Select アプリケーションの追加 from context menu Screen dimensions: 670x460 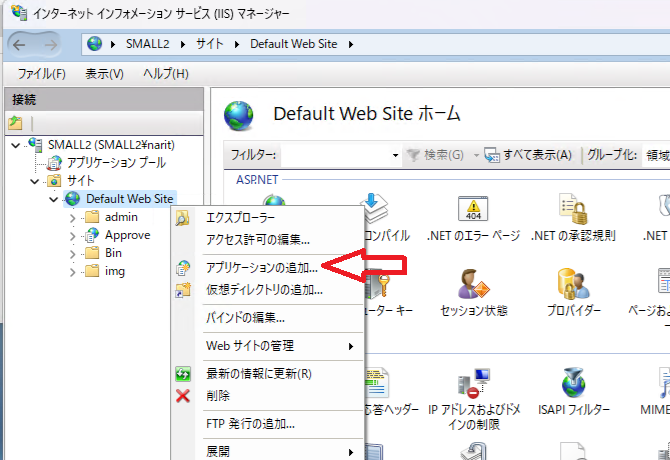pyautogui.click(x=261, y=268)
